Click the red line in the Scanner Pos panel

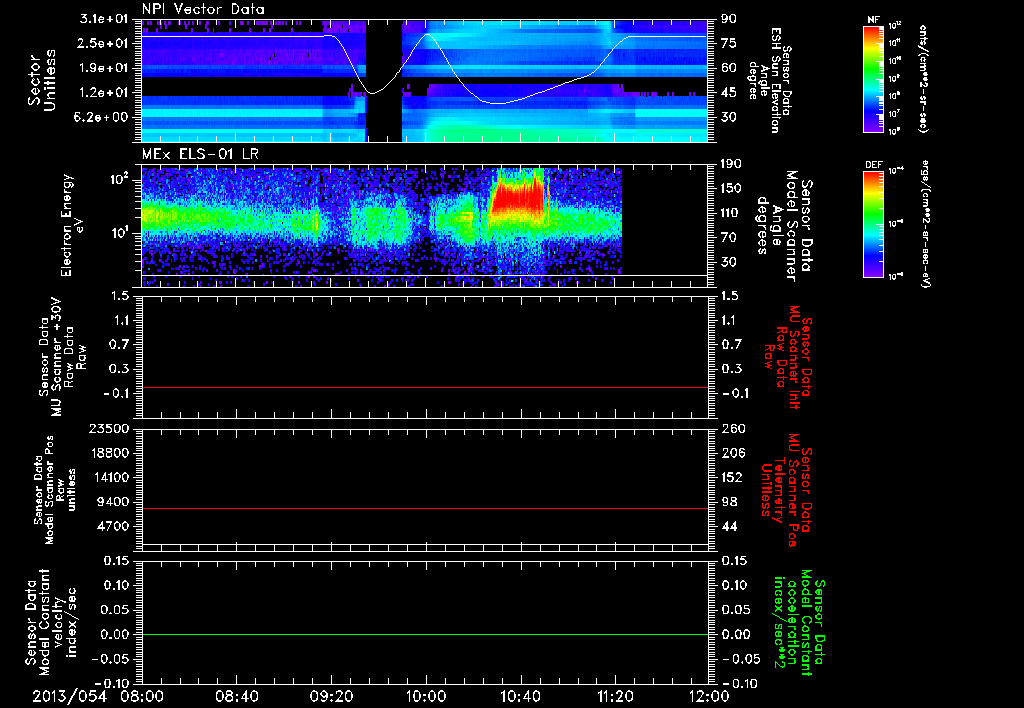pyautogui.click(x=424, y=508)
